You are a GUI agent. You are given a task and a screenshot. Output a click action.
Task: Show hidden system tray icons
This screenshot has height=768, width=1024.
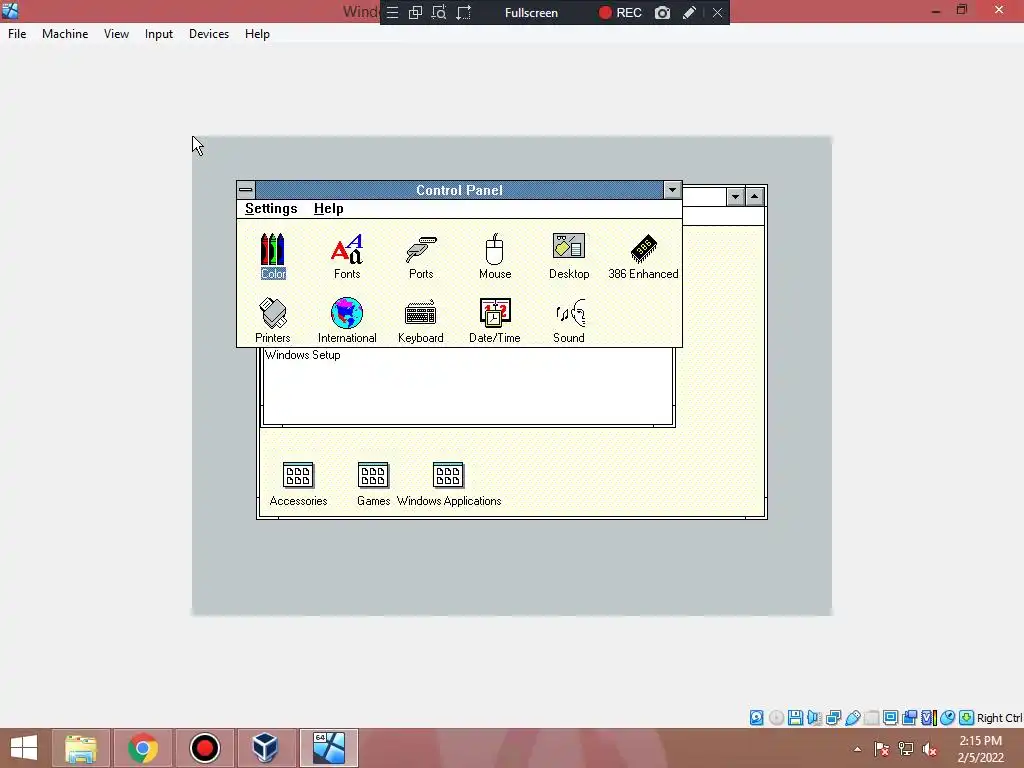point(857,749)
